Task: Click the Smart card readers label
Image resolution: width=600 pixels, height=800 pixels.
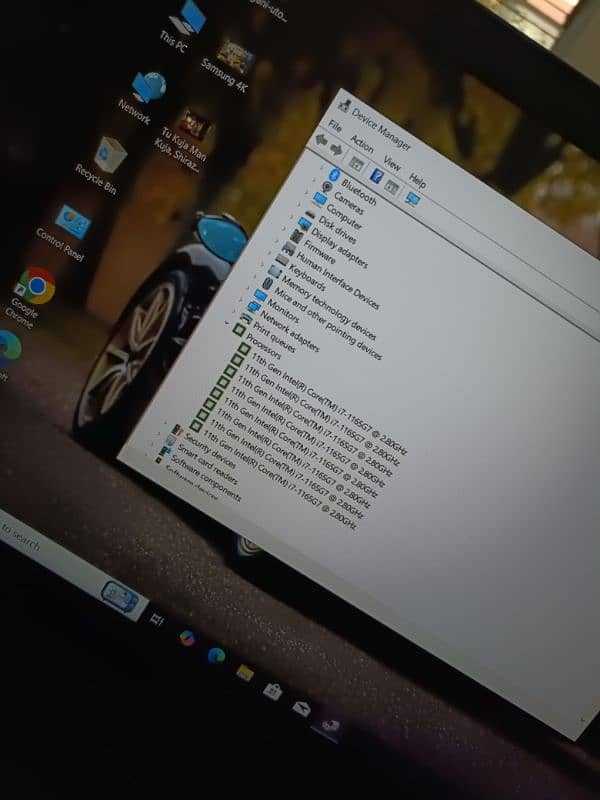Action: point(207,464)
